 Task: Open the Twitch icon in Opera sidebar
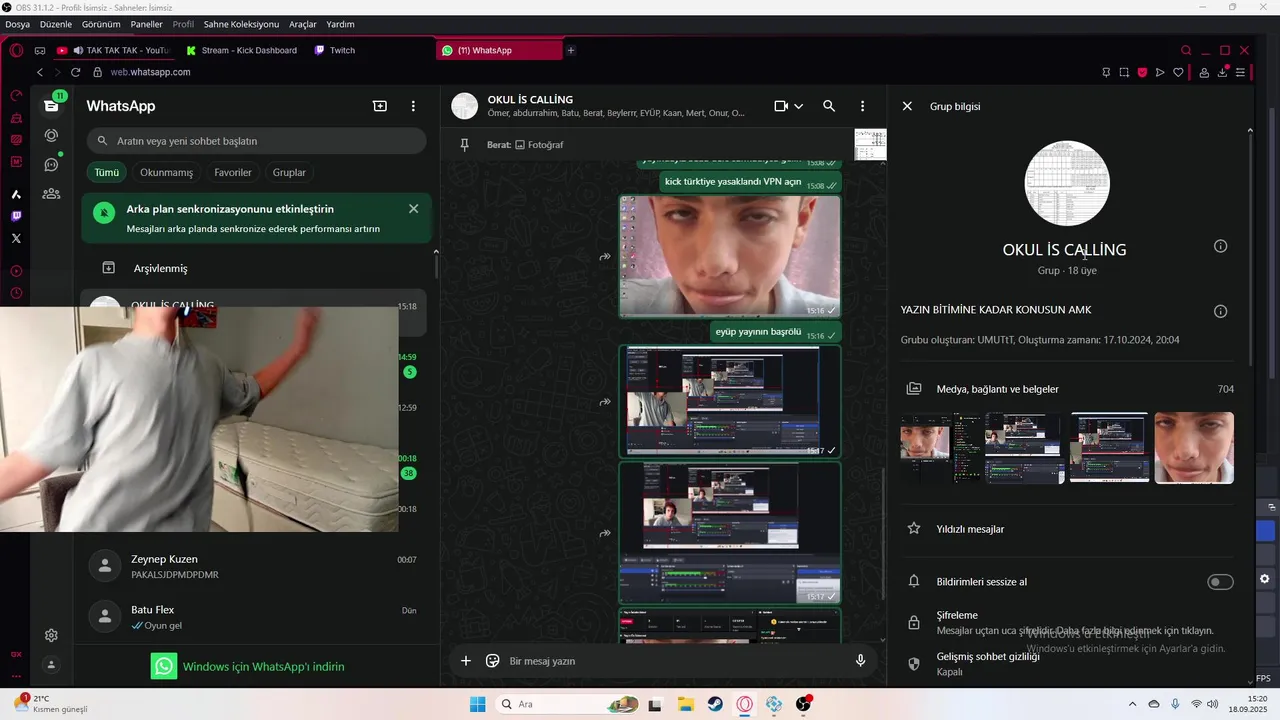pos(16,216)
